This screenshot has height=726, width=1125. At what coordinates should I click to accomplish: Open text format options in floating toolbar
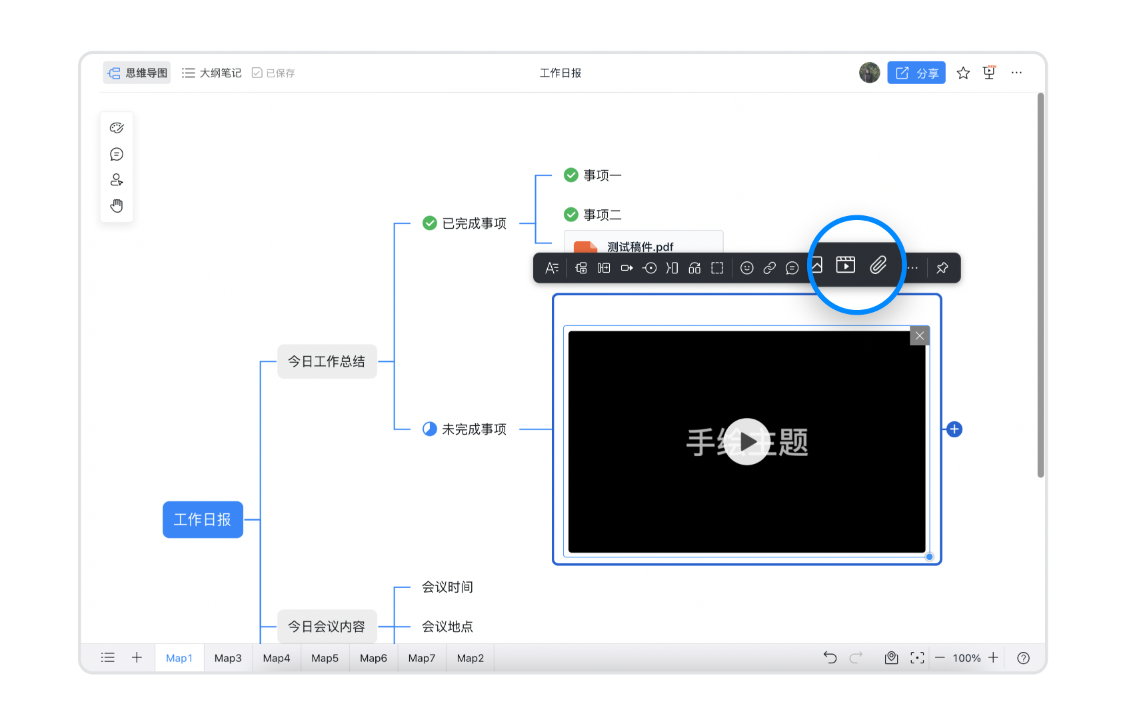tap(552, 268)
